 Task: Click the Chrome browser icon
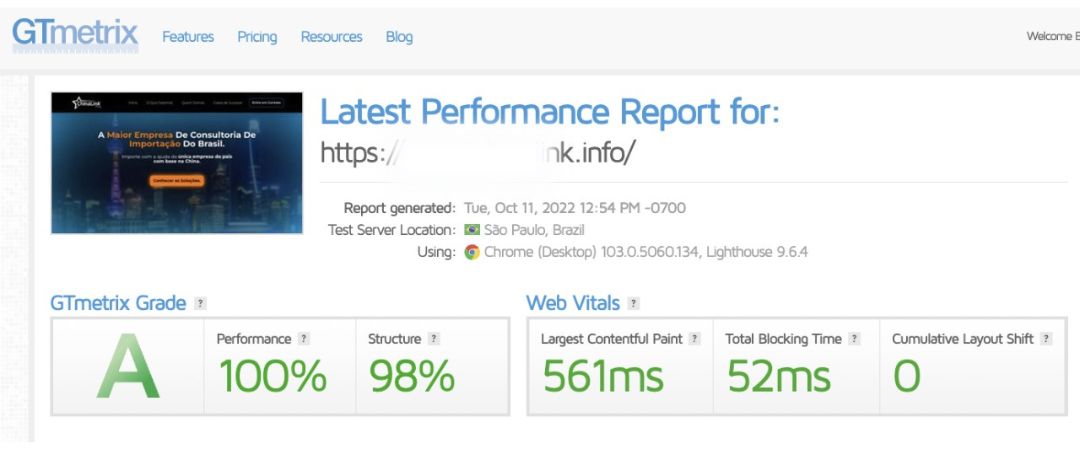pyautogui.click(x=472, y=252)
